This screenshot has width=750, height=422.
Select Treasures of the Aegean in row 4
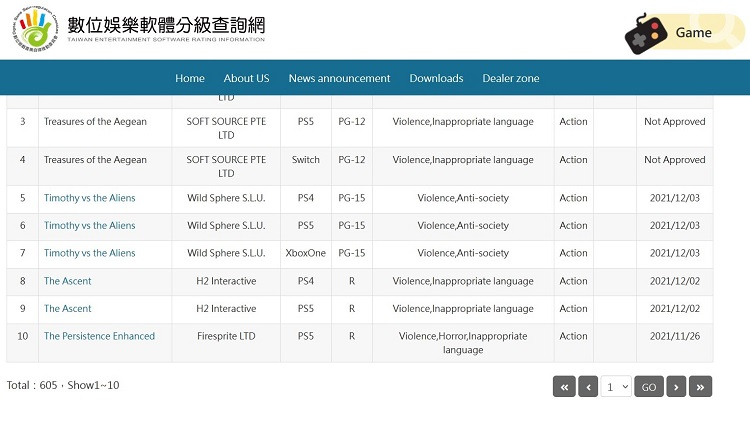coord(95,160)
